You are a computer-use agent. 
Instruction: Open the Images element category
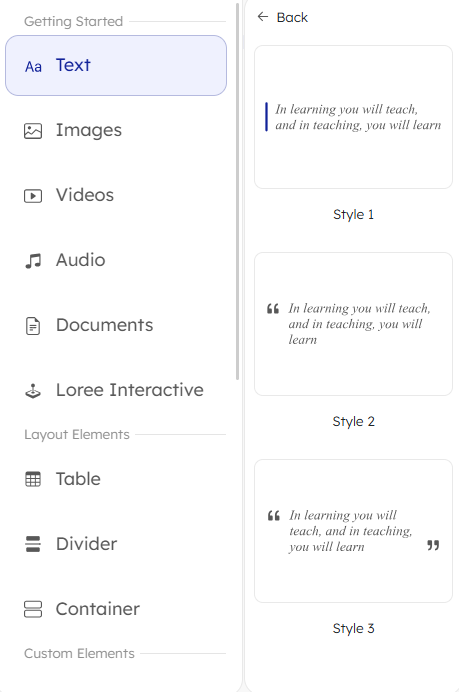pyautogui.click(x=116, y=130)
